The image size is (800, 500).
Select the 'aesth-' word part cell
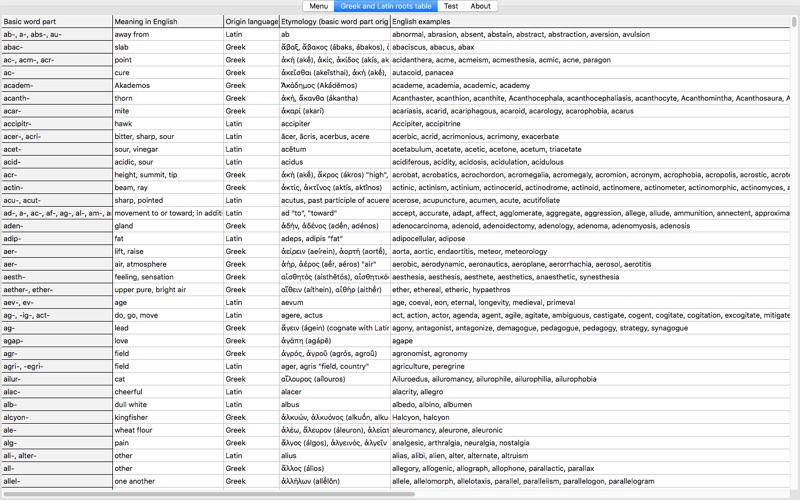(x=56, y=277)
